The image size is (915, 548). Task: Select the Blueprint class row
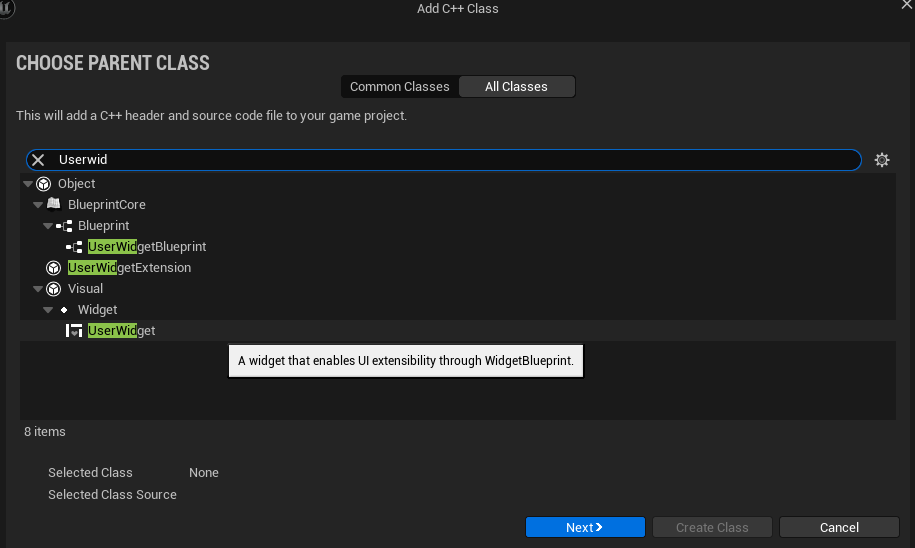tap(458, 226)
